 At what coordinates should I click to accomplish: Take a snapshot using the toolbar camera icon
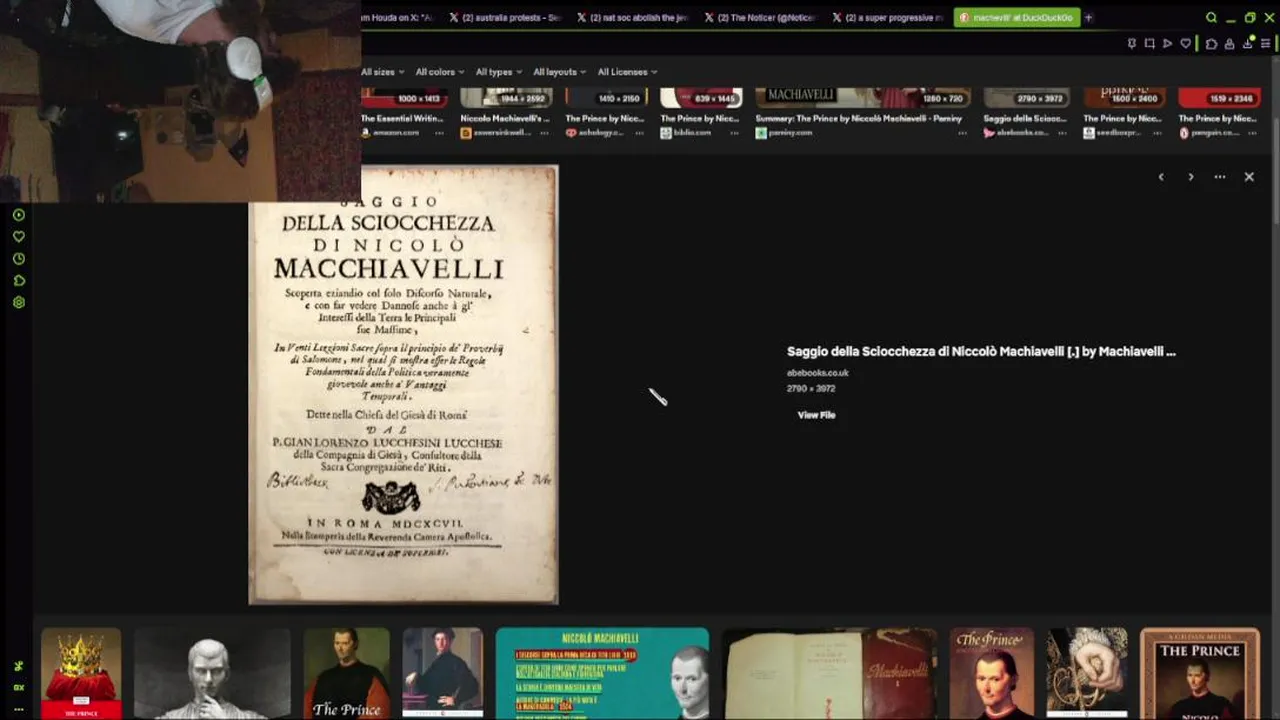click(x=1149, y=44)
